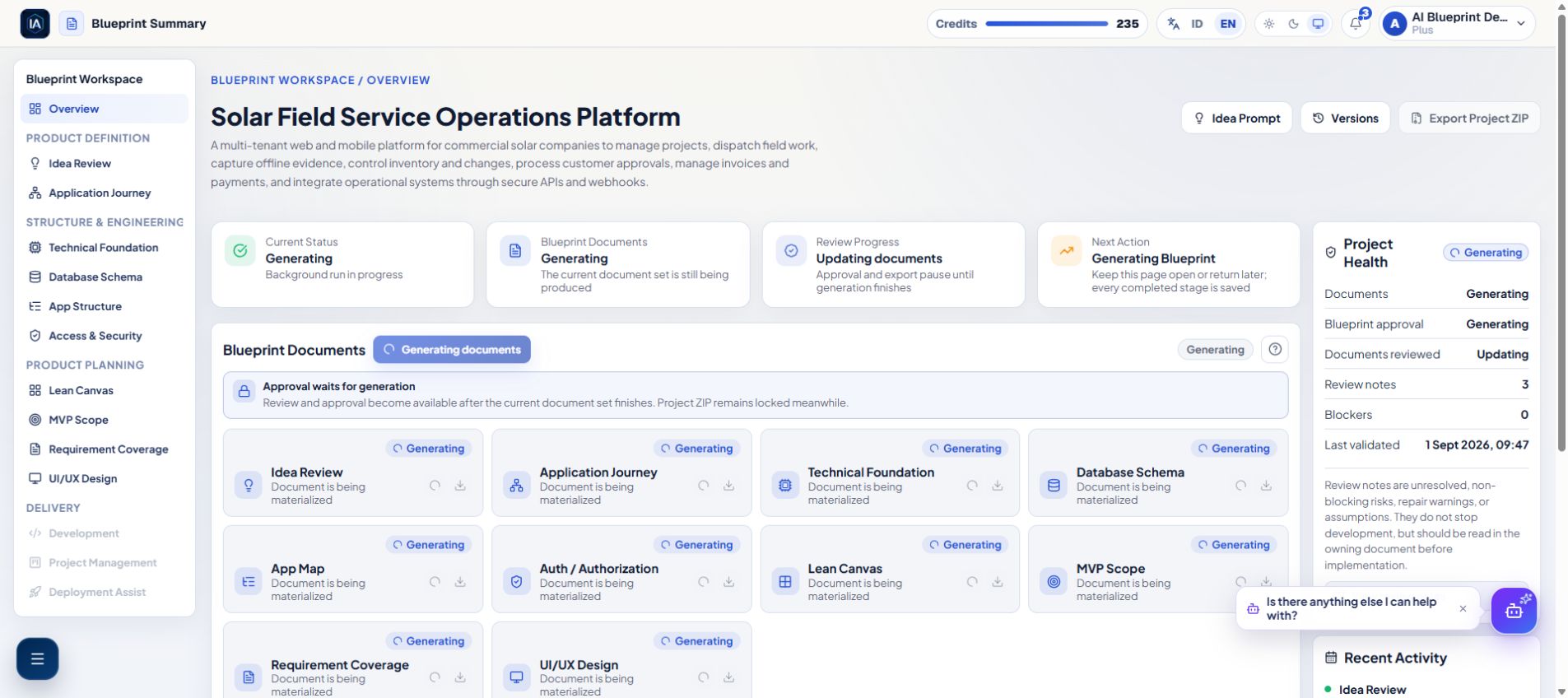Download the Idea Review document
The image size is (1568, 698).
coord(460,486)
